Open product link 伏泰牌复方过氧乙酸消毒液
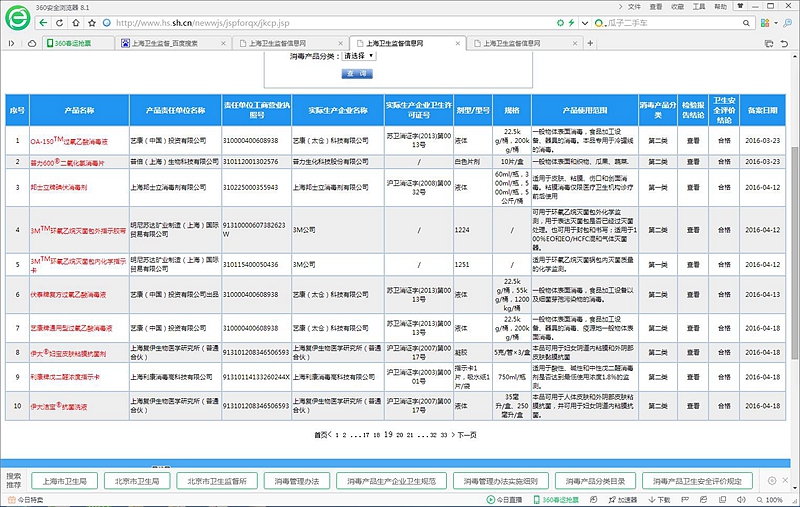The height and width of the screenshot is (507, 800). 68,294
